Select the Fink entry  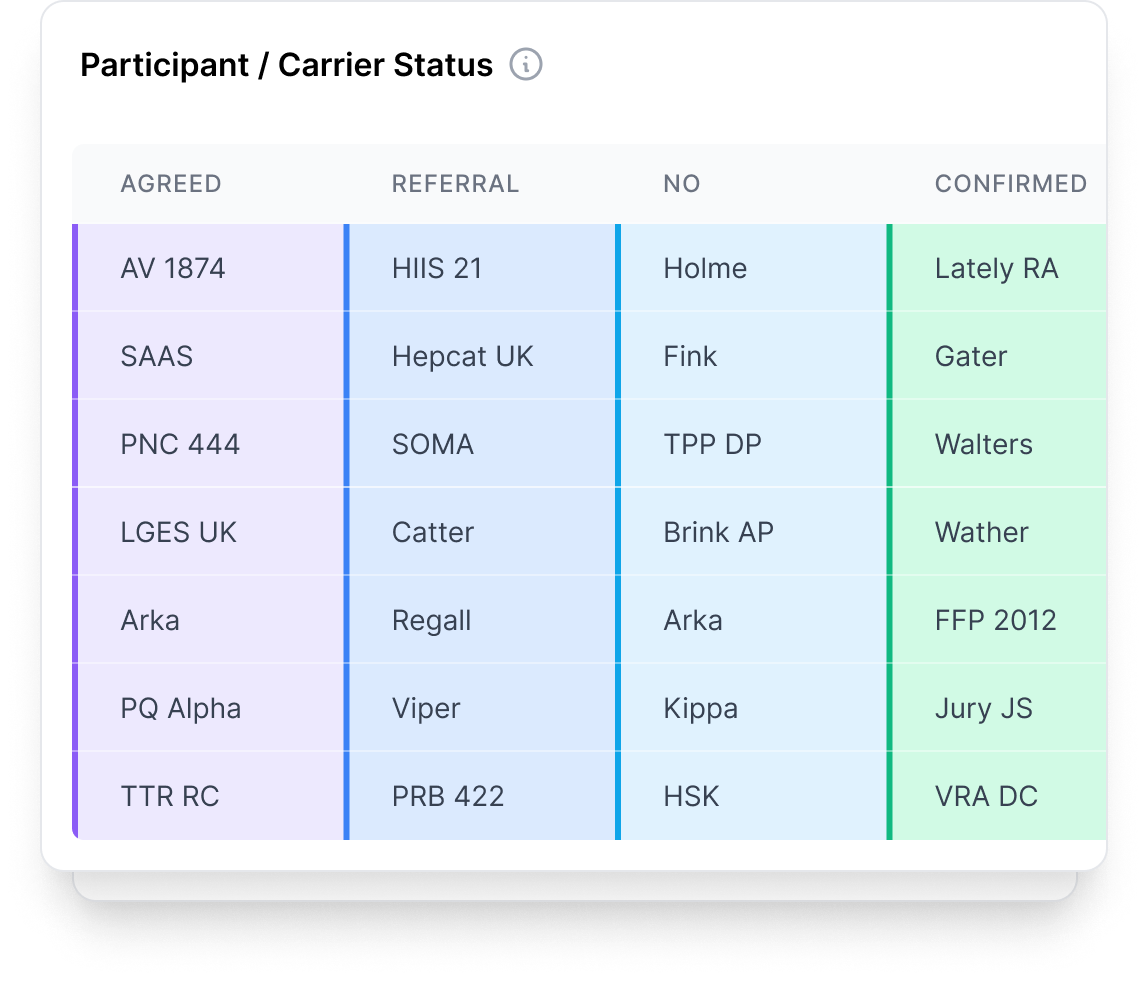tap(690, 356)
